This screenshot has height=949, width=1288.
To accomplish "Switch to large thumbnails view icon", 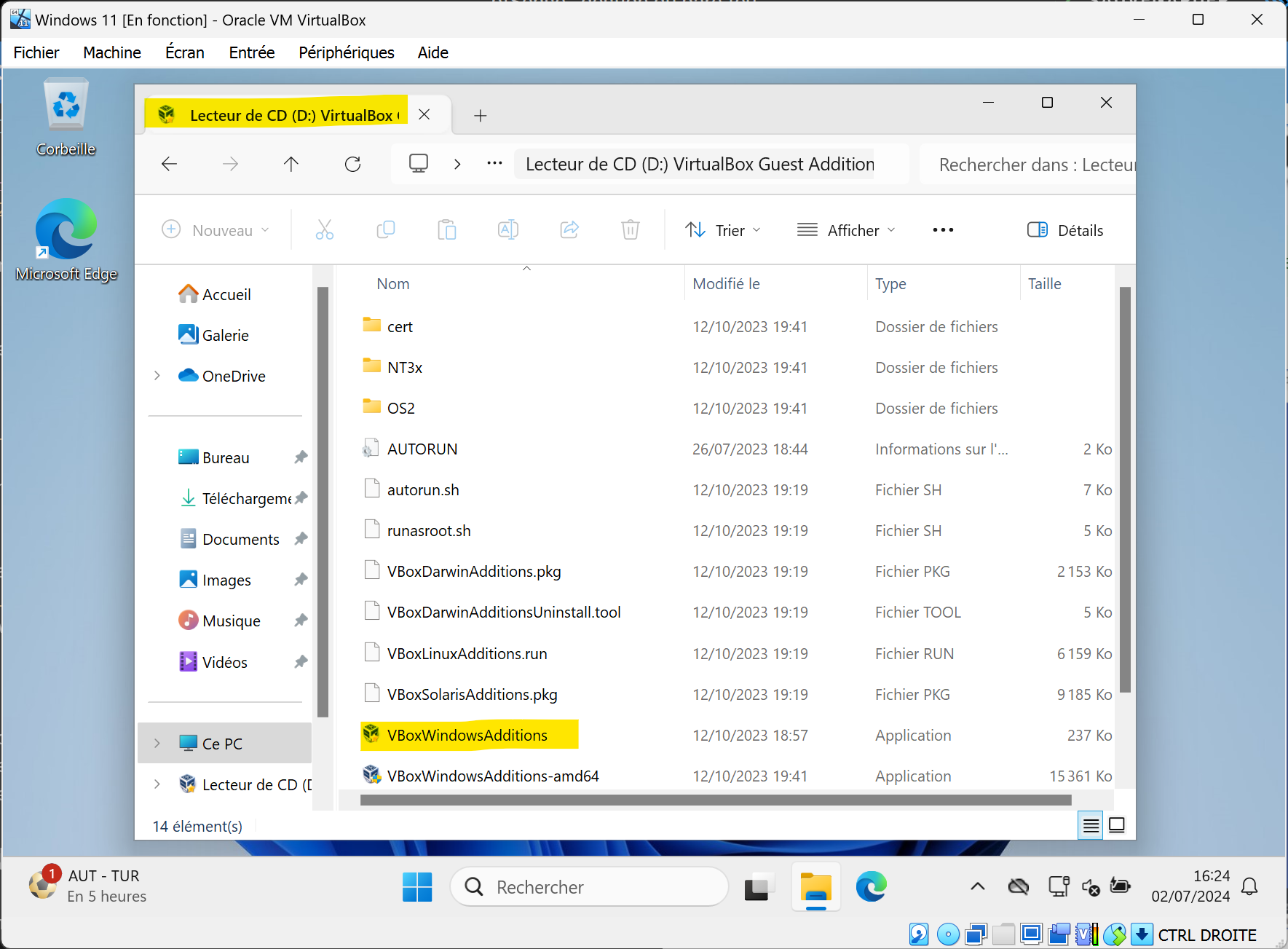I will click(x=1117, y=825).
